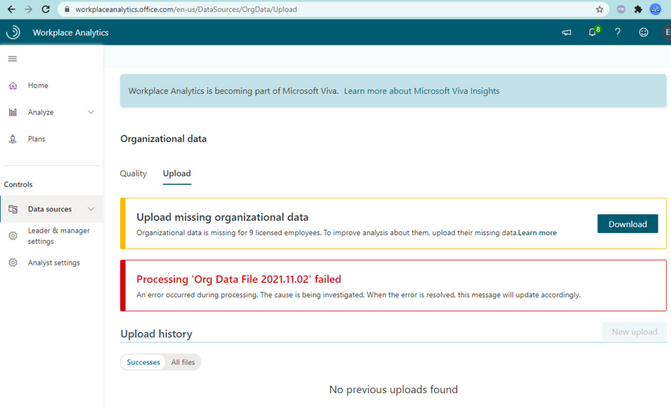Click the Upload missing organizational data heading

(223, 217)
